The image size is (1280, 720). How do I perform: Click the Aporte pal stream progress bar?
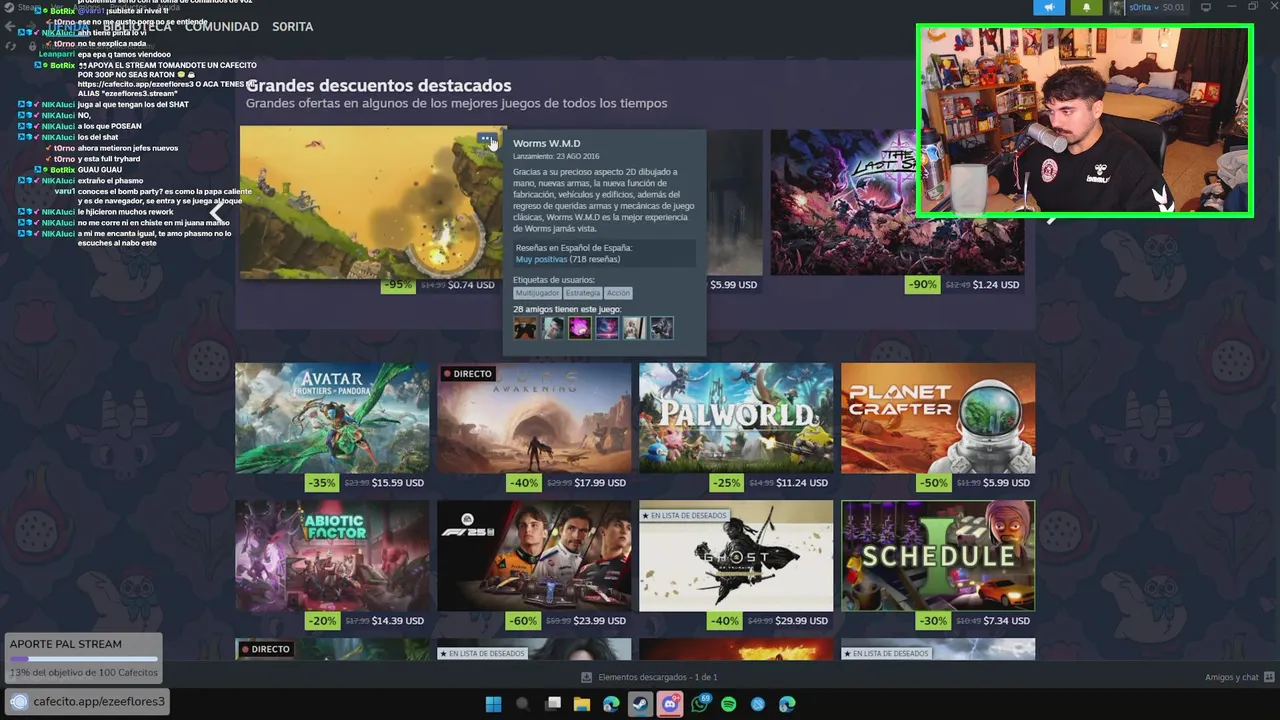(x=84, y=659)
